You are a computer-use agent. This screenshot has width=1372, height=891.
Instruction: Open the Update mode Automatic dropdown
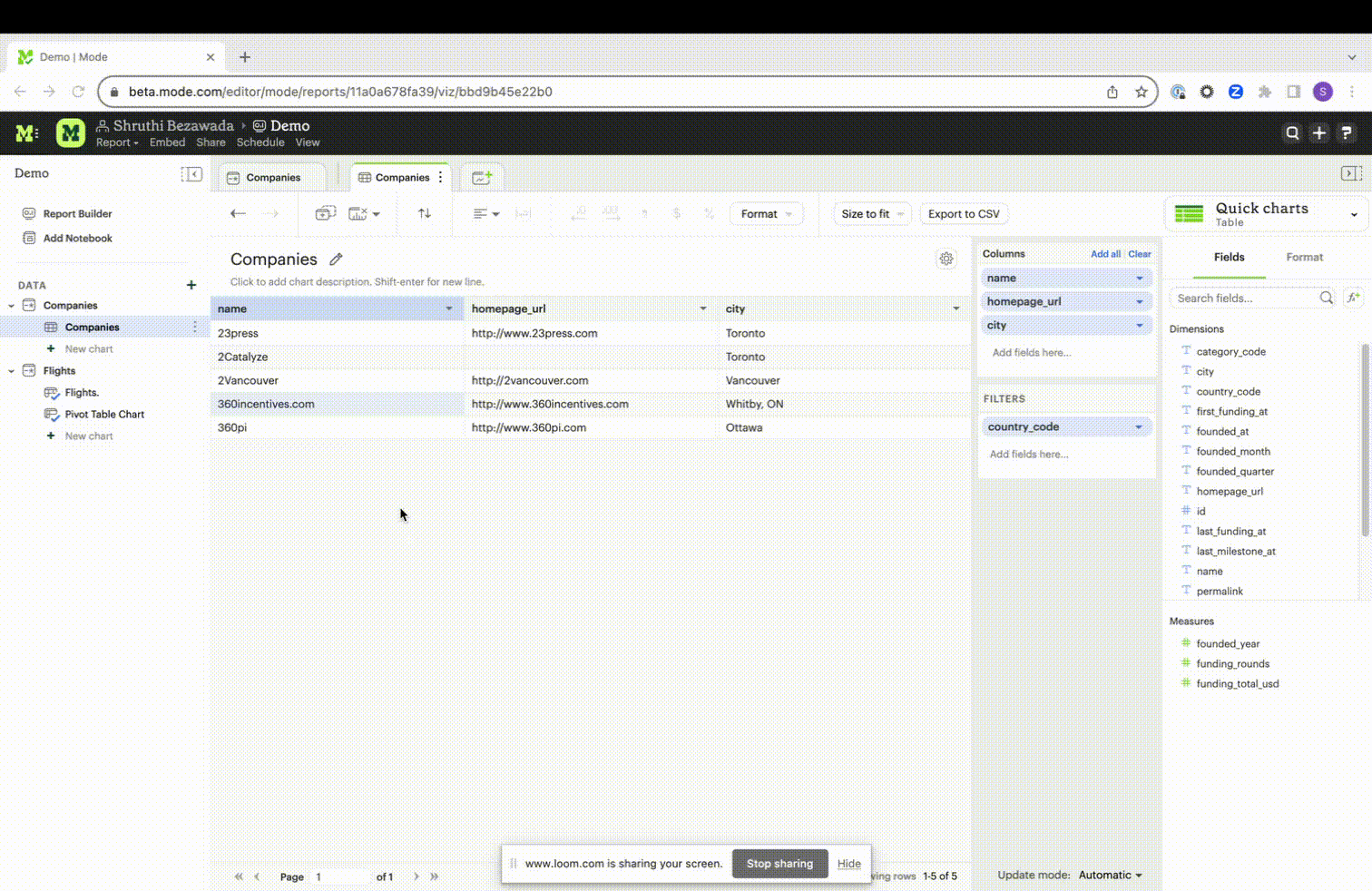tap(1110, 876)
